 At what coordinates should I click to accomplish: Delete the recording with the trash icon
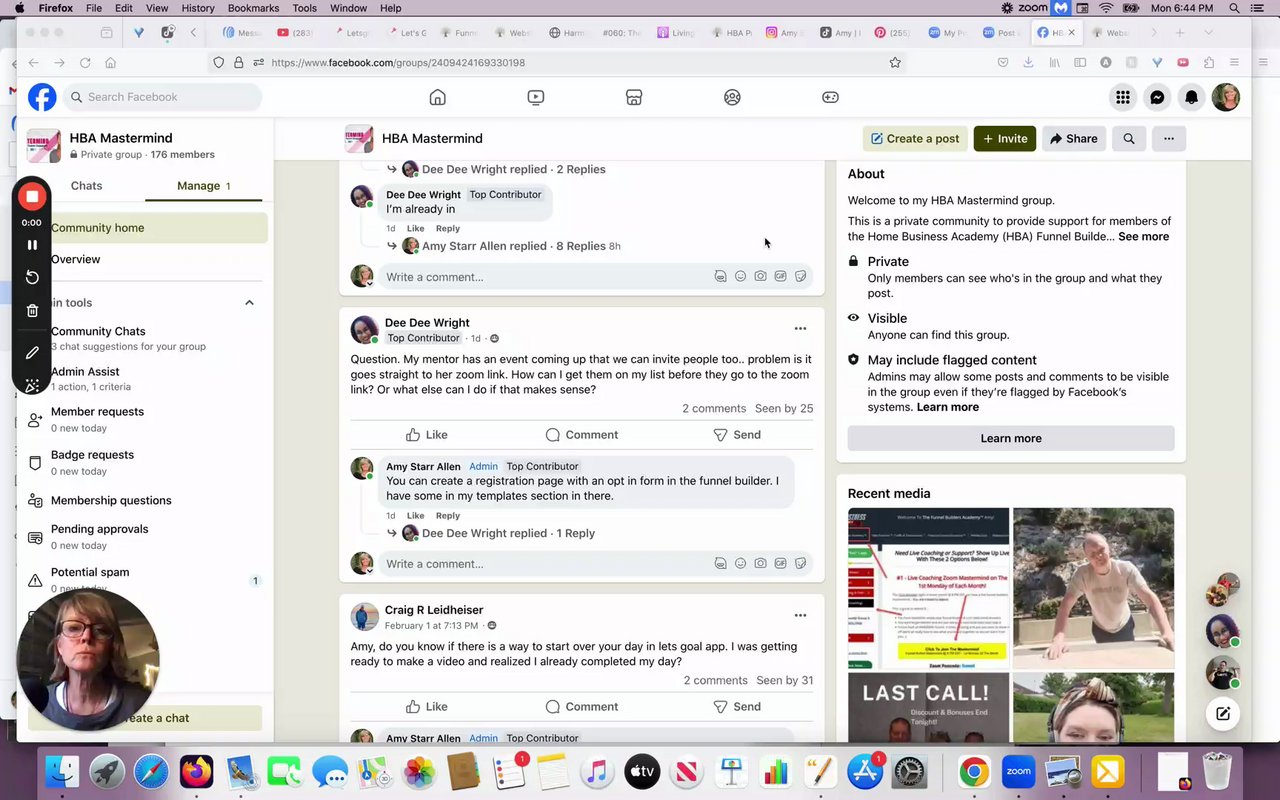pyautogui.click(x=32, y=311)
